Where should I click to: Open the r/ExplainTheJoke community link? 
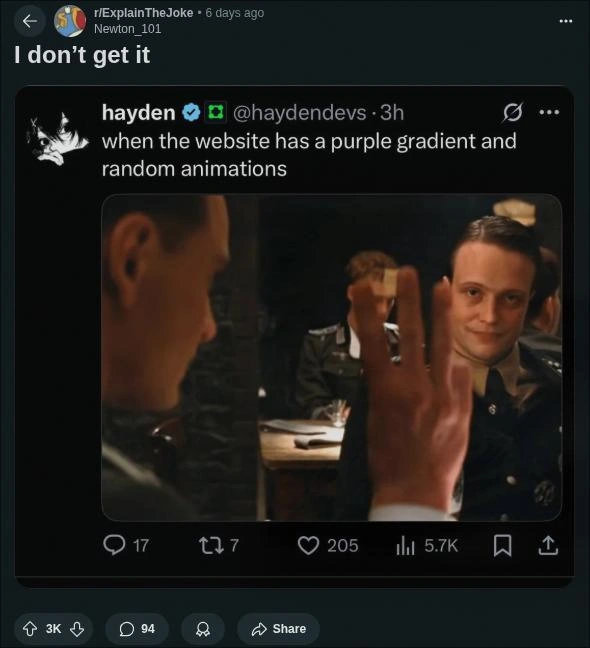pos(144,13)
